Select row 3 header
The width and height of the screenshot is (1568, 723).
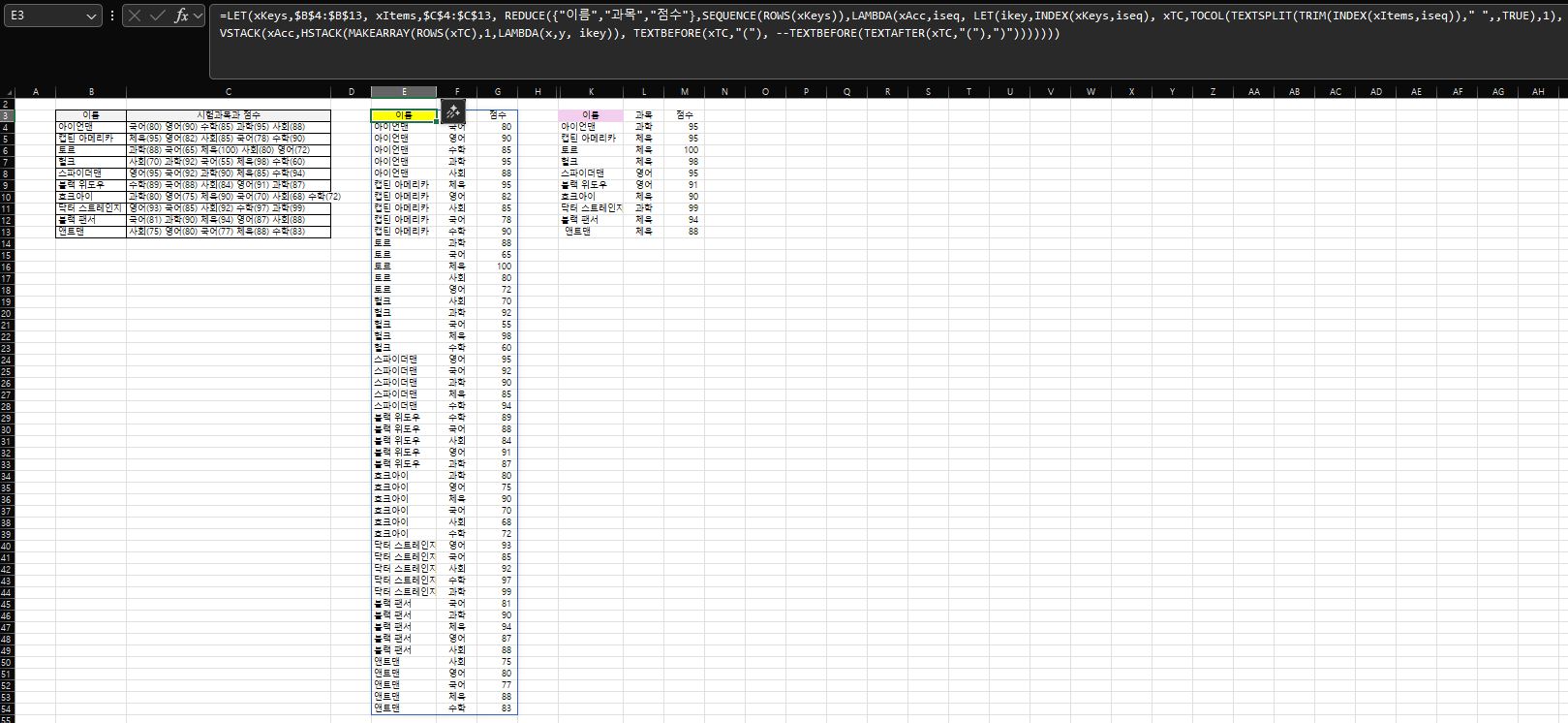7,115
